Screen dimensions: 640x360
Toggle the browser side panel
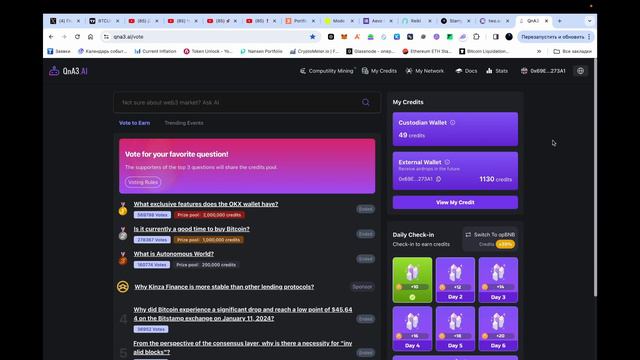496,37
